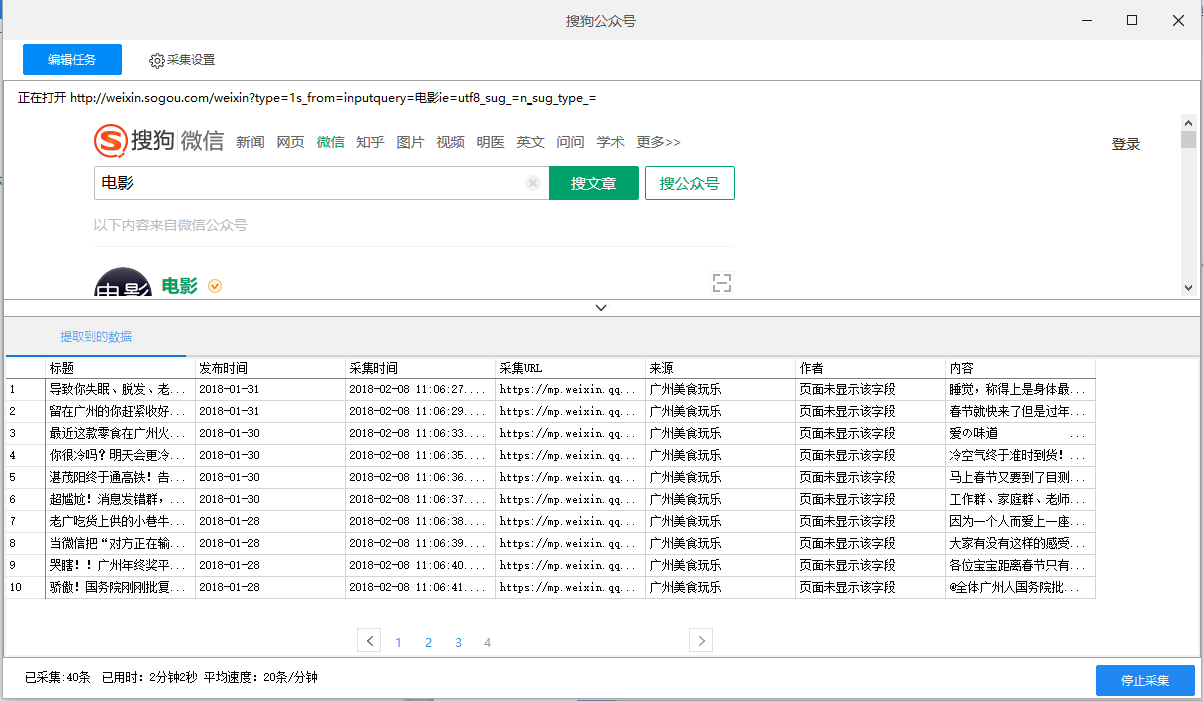Click the QR scan icon beside 电影 account

click(x=722, y=283)
